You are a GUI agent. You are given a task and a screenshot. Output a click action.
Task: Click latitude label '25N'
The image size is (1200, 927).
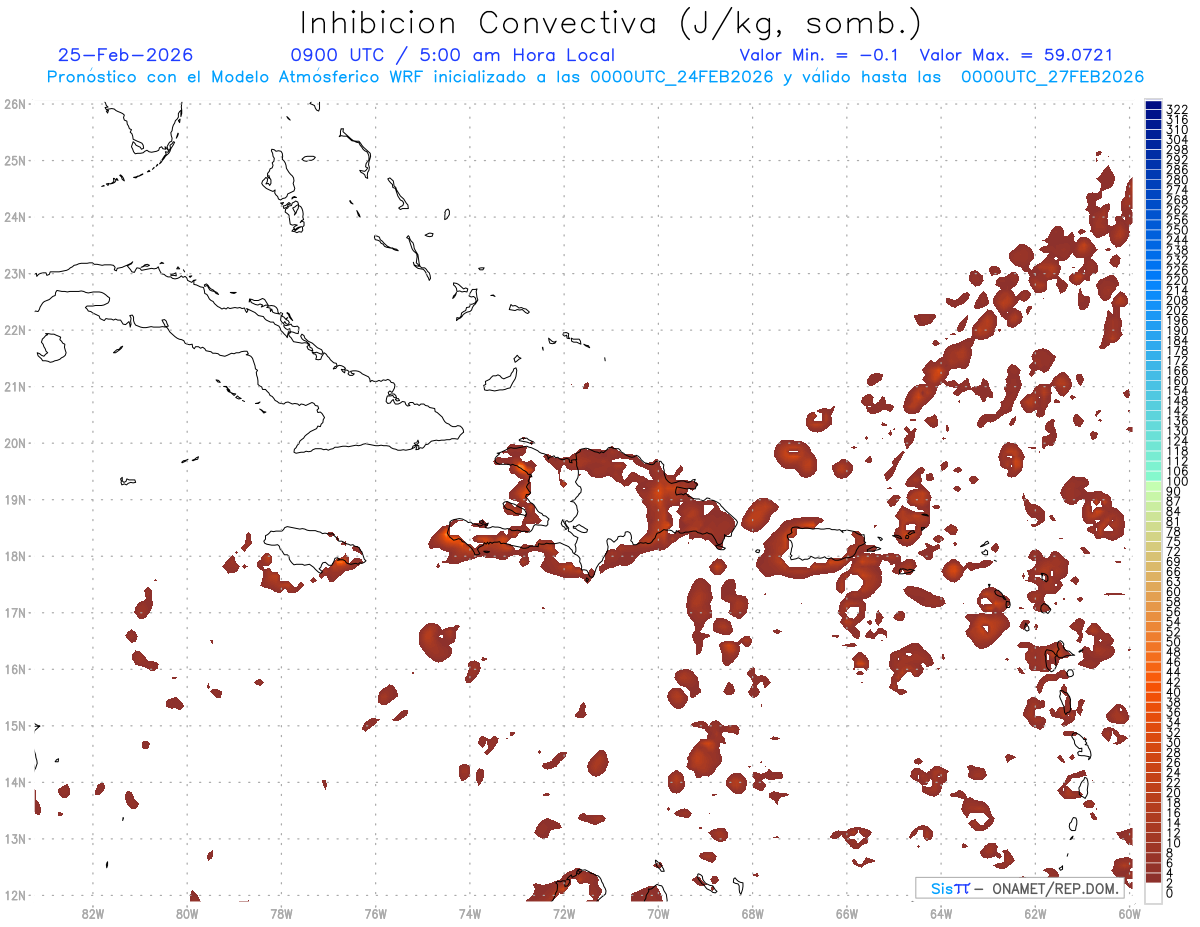(x=15, y=160)
